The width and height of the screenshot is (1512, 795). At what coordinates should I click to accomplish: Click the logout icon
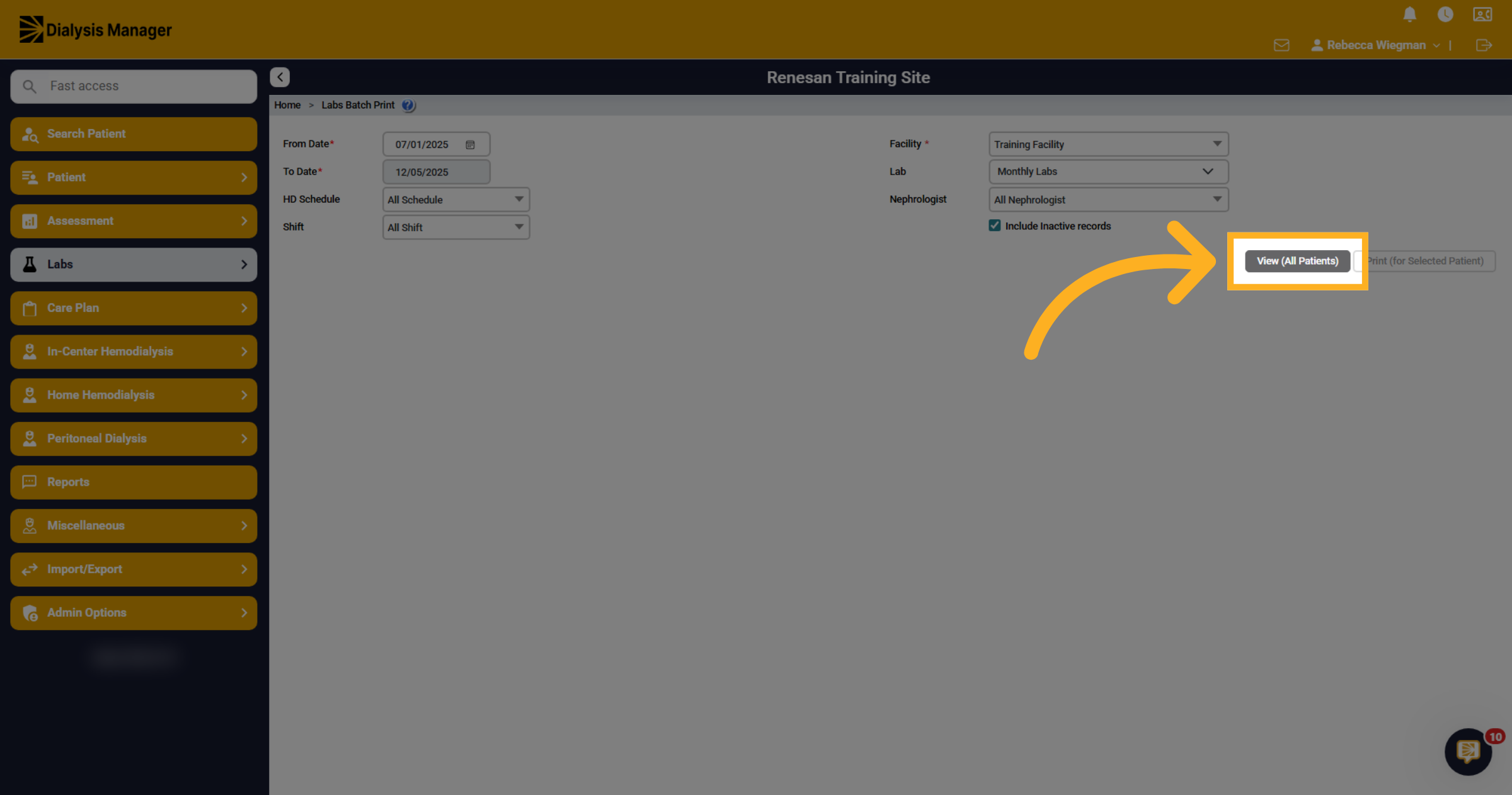tap(1484, 45)
